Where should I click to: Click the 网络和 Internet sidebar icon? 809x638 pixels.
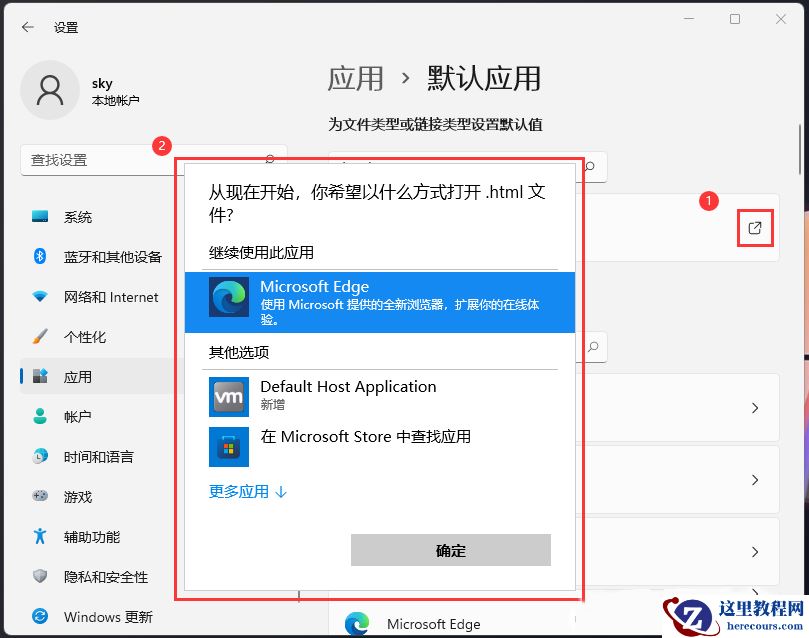coord(40,297)
